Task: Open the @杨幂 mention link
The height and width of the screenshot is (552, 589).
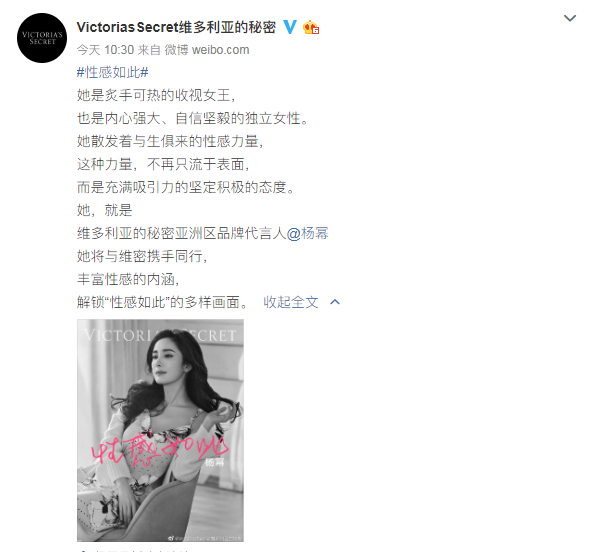Action: click(308, 233)
